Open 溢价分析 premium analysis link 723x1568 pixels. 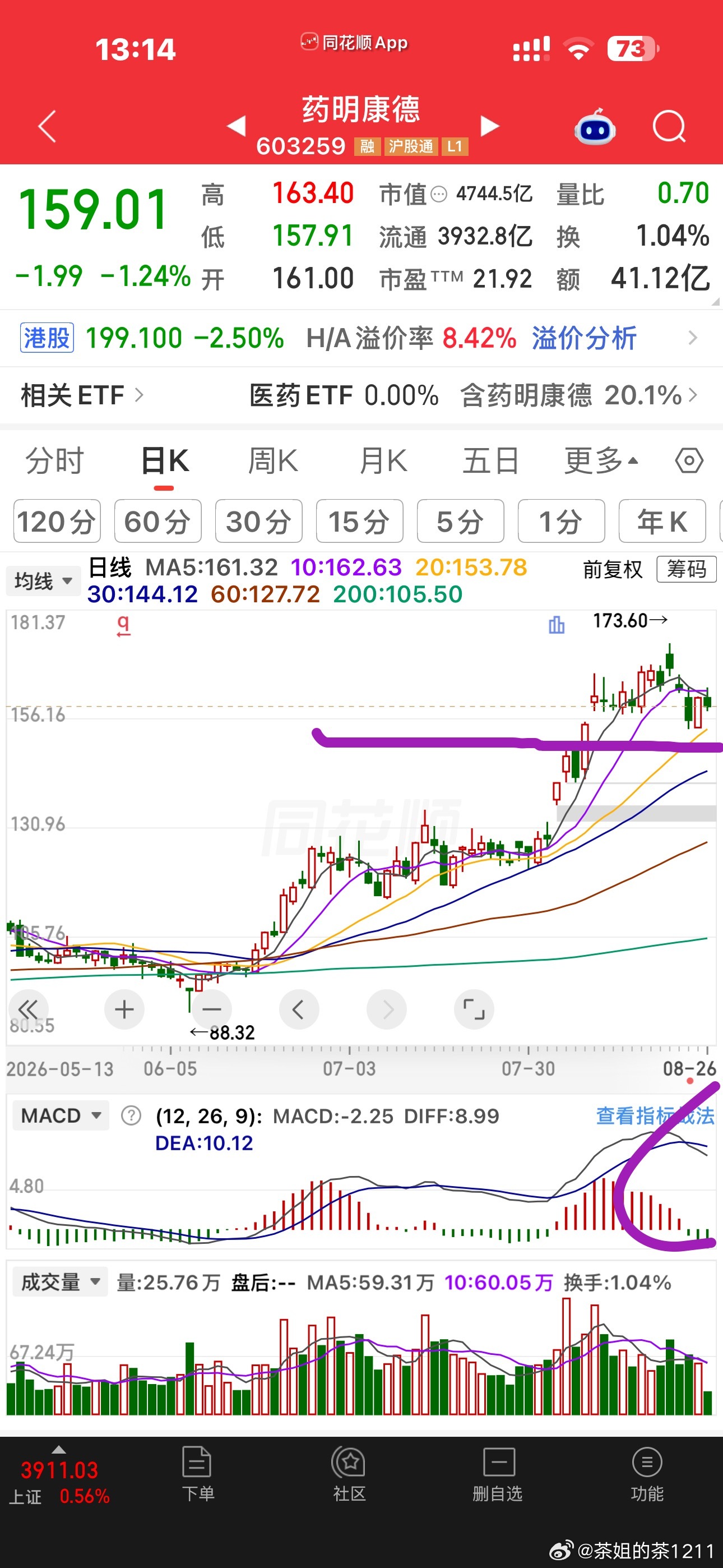coord(584,338)
